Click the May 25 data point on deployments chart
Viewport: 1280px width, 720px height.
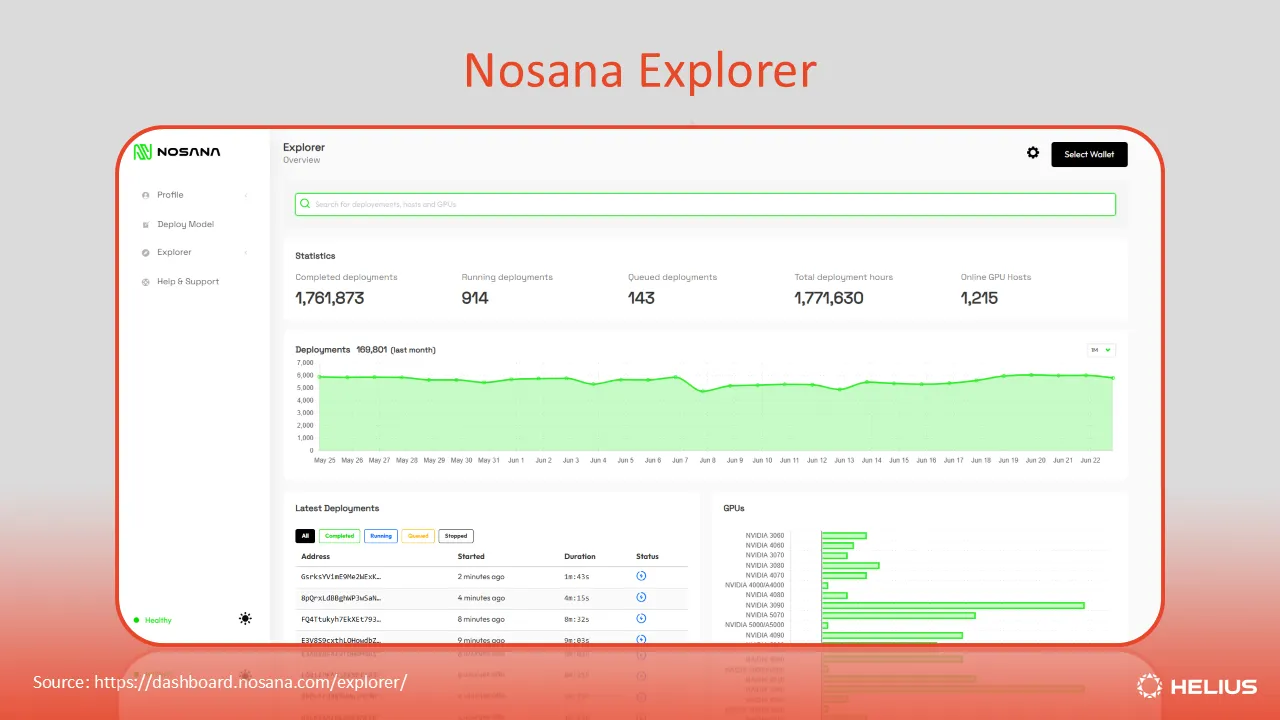click(320, 377)
